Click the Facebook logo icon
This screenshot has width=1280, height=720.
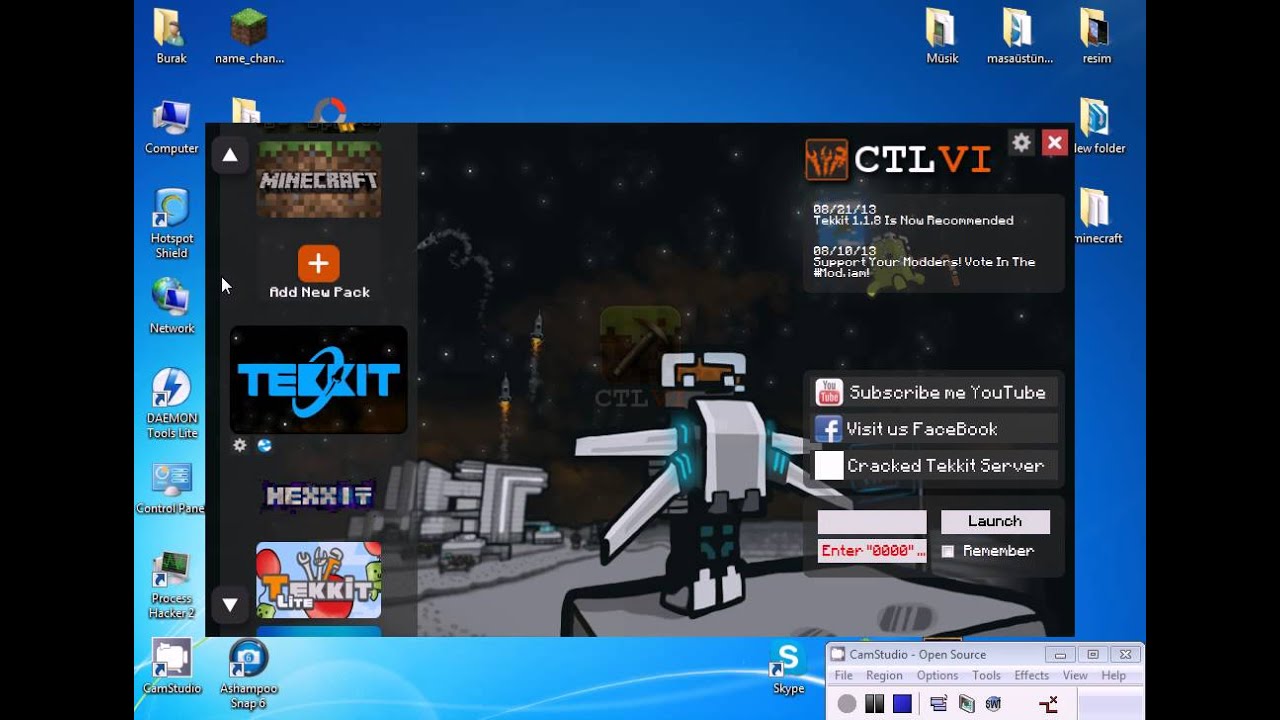pyautogui.click(x=827, y=429)
